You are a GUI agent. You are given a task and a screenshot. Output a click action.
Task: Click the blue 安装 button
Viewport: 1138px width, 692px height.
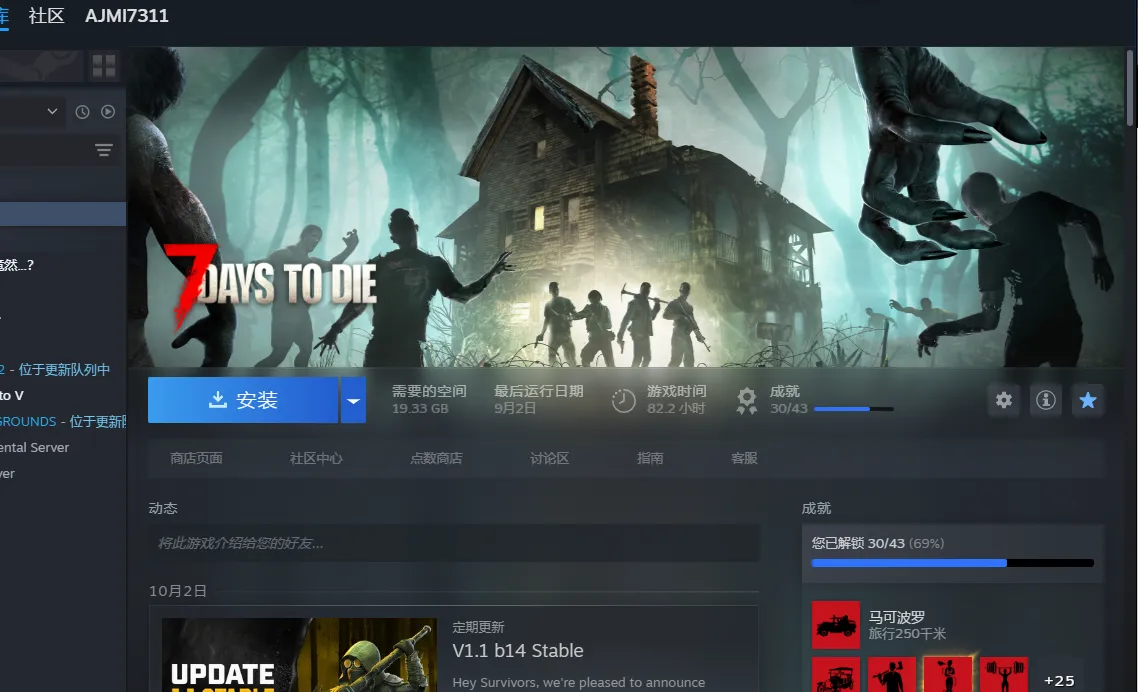pyautogui.click(x=243, y=400)
